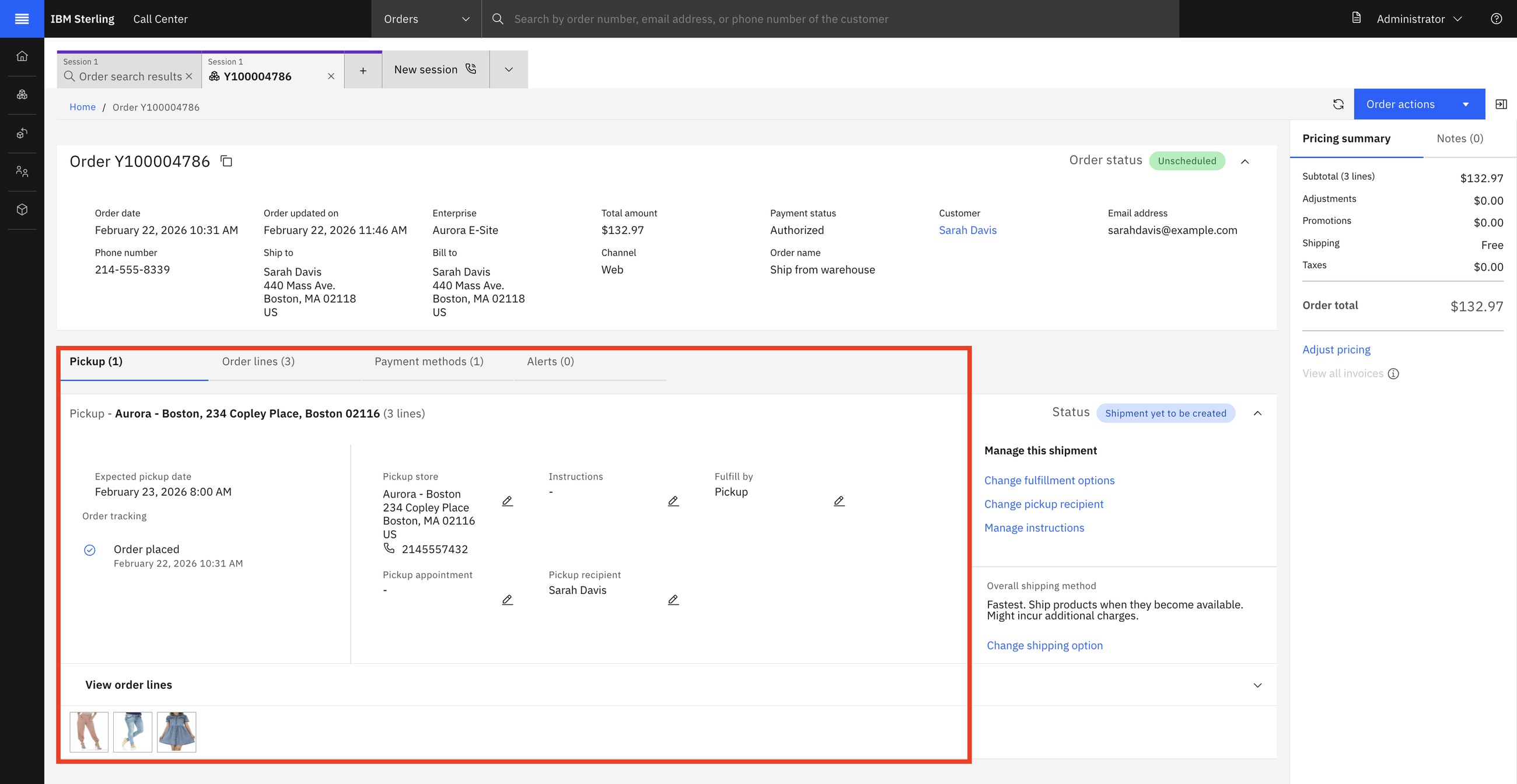Edit the Pickup store details
The height and width of the screenshot is (784, 1517).
tap(507, 501)
